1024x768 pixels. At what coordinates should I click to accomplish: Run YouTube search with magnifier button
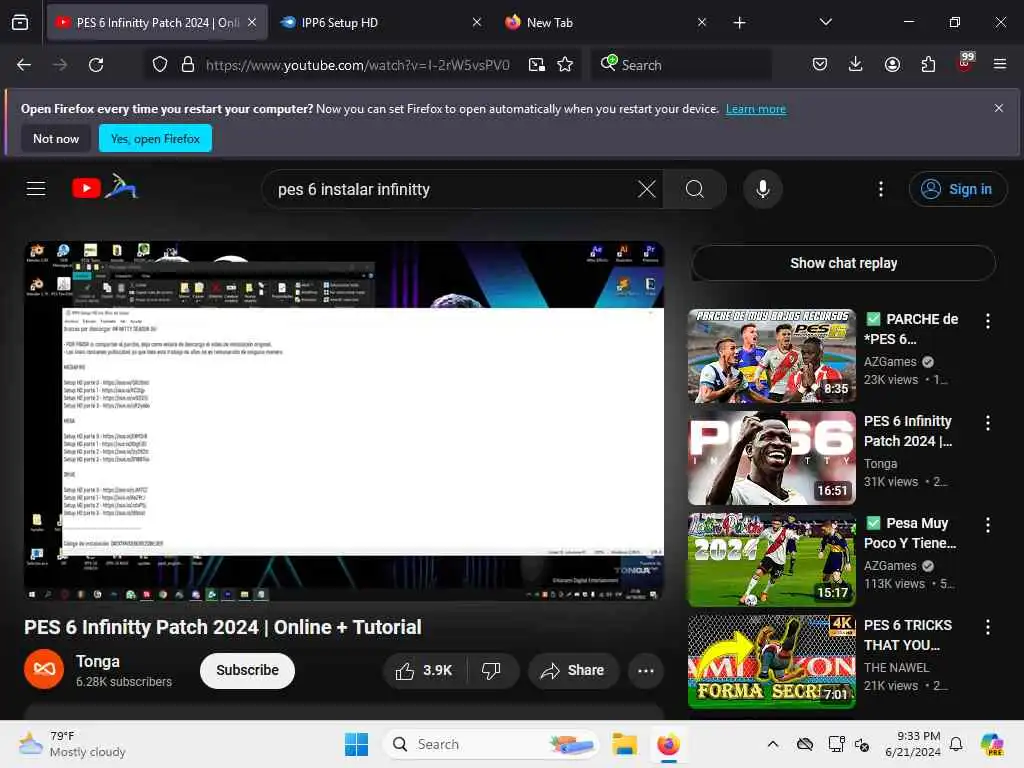pos(695,189)
